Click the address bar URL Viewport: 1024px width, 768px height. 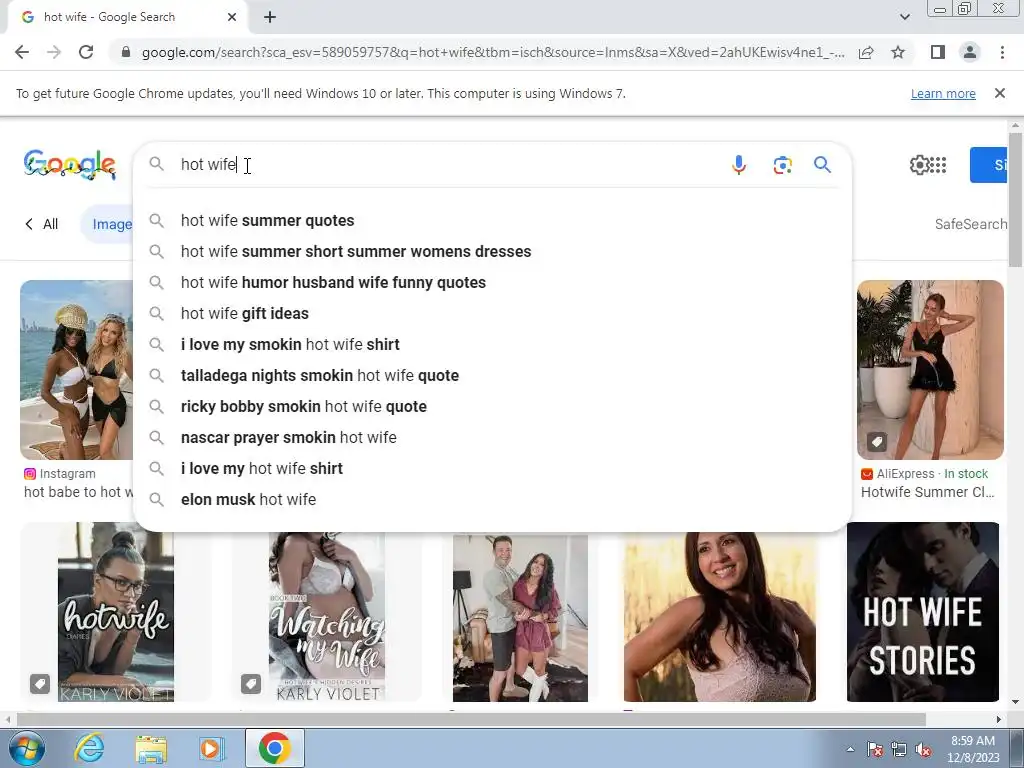pos(493,52)
